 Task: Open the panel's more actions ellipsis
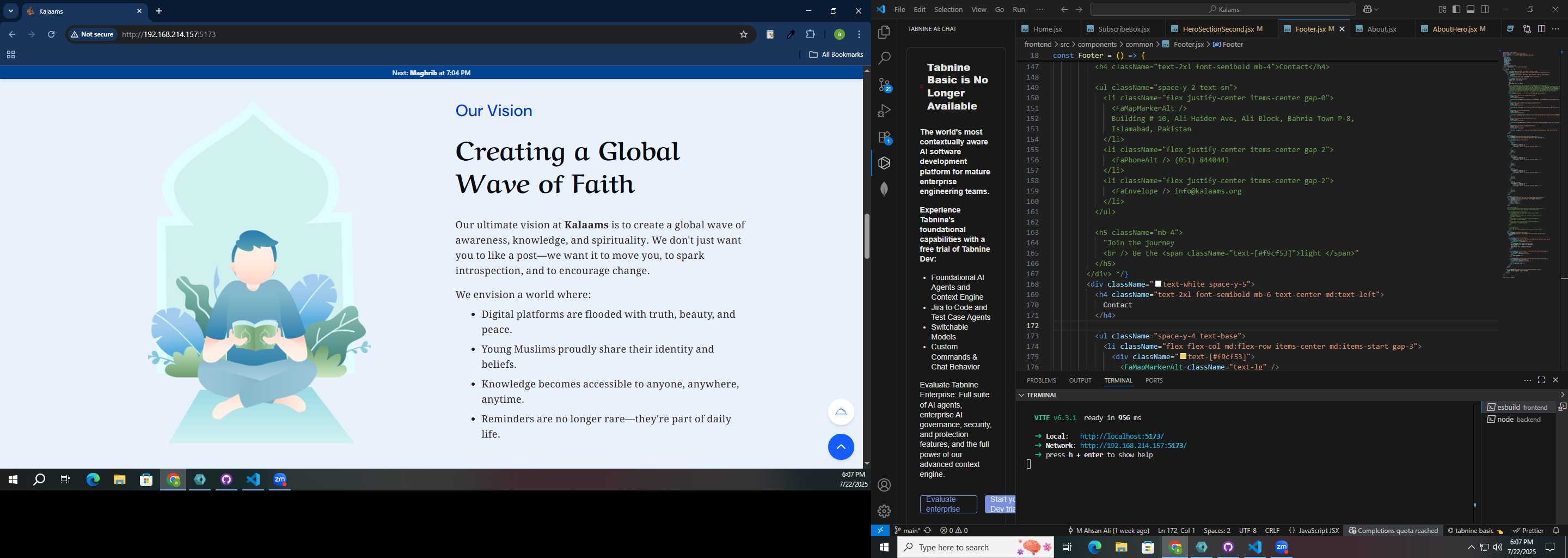[x=1527, y=380]
